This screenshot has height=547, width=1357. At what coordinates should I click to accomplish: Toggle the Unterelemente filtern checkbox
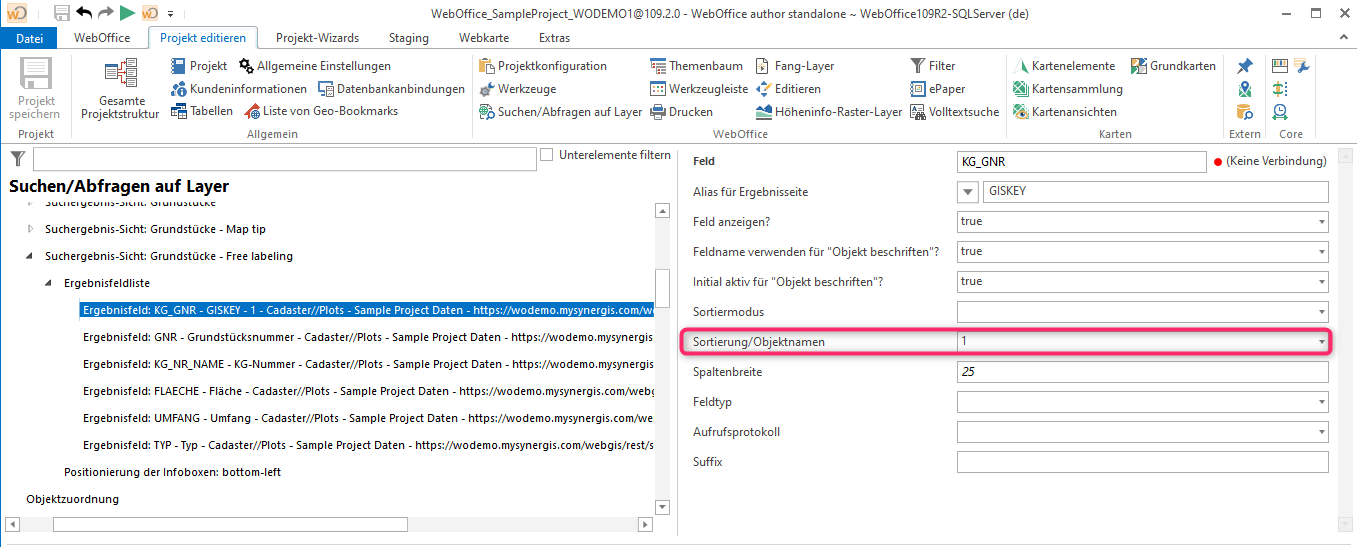[x=546, y=155]
